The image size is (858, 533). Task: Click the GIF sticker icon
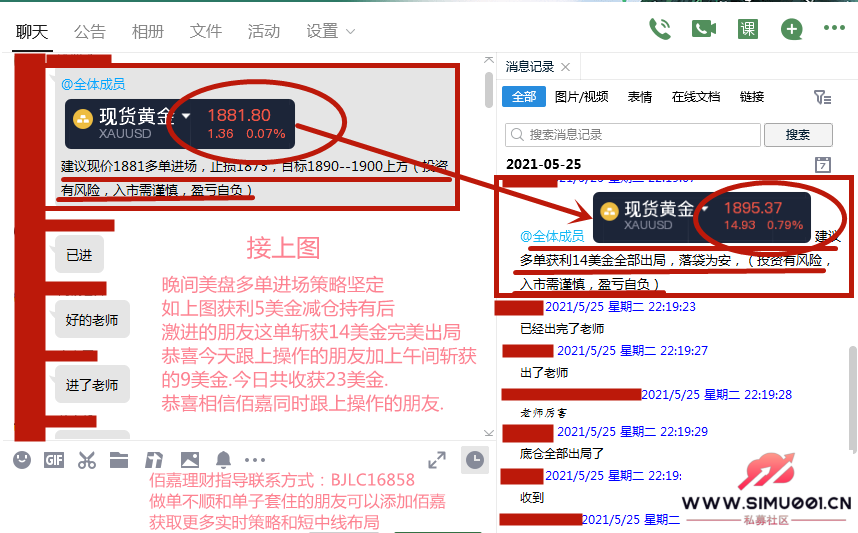point(54,460)
